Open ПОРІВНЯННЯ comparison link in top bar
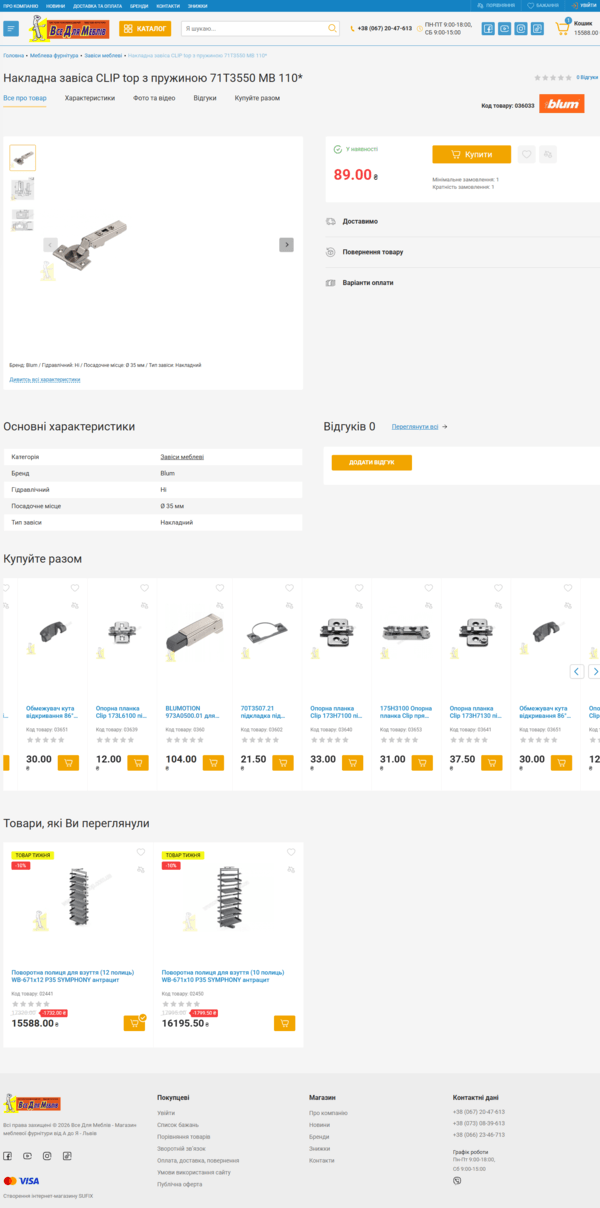Screen dimensions: 600x1208 point(496,5)
